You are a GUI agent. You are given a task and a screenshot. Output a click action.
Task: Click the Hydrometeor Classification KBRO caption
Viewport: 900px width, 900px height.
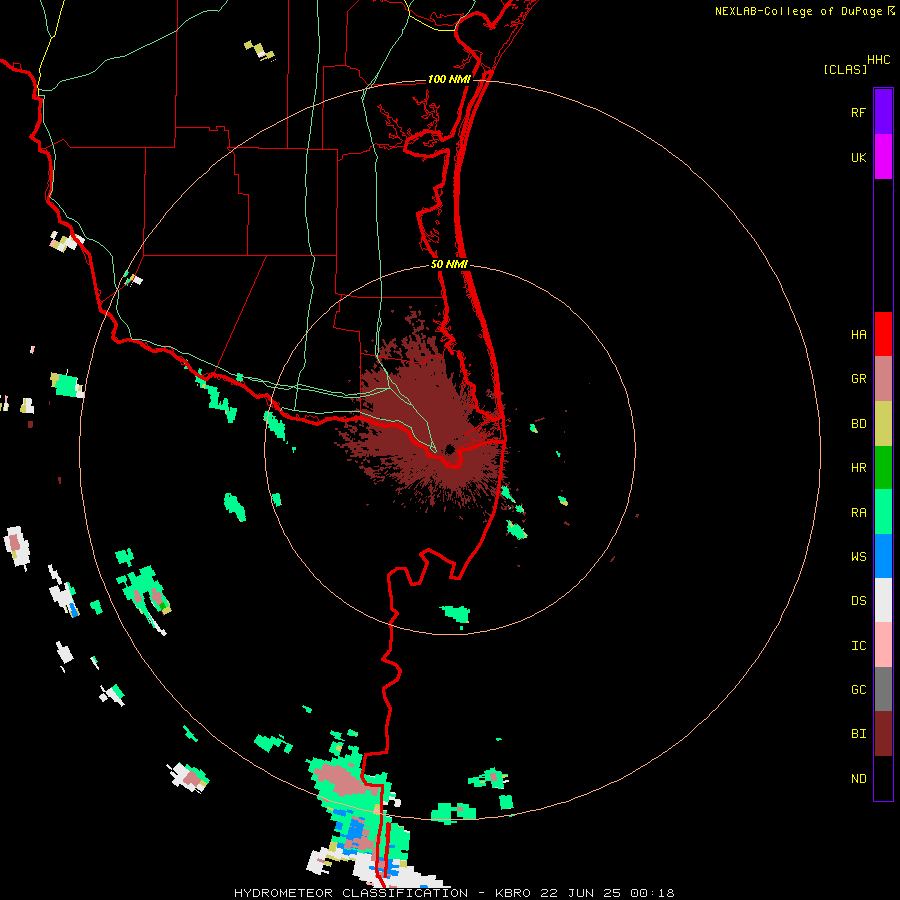point(454,893)
